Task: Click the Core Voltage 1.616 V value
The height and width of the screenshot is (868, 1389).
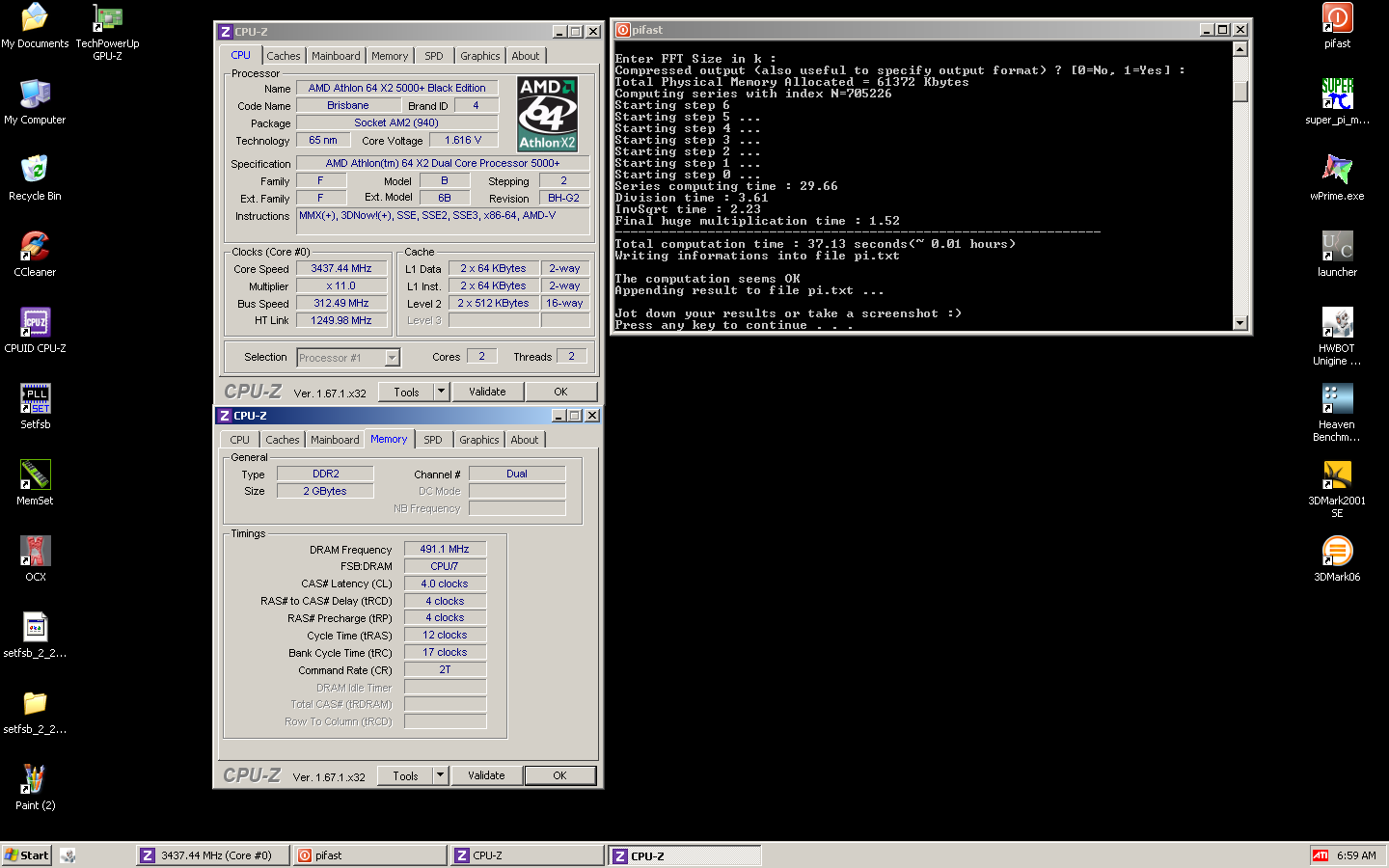Action: 463,140
